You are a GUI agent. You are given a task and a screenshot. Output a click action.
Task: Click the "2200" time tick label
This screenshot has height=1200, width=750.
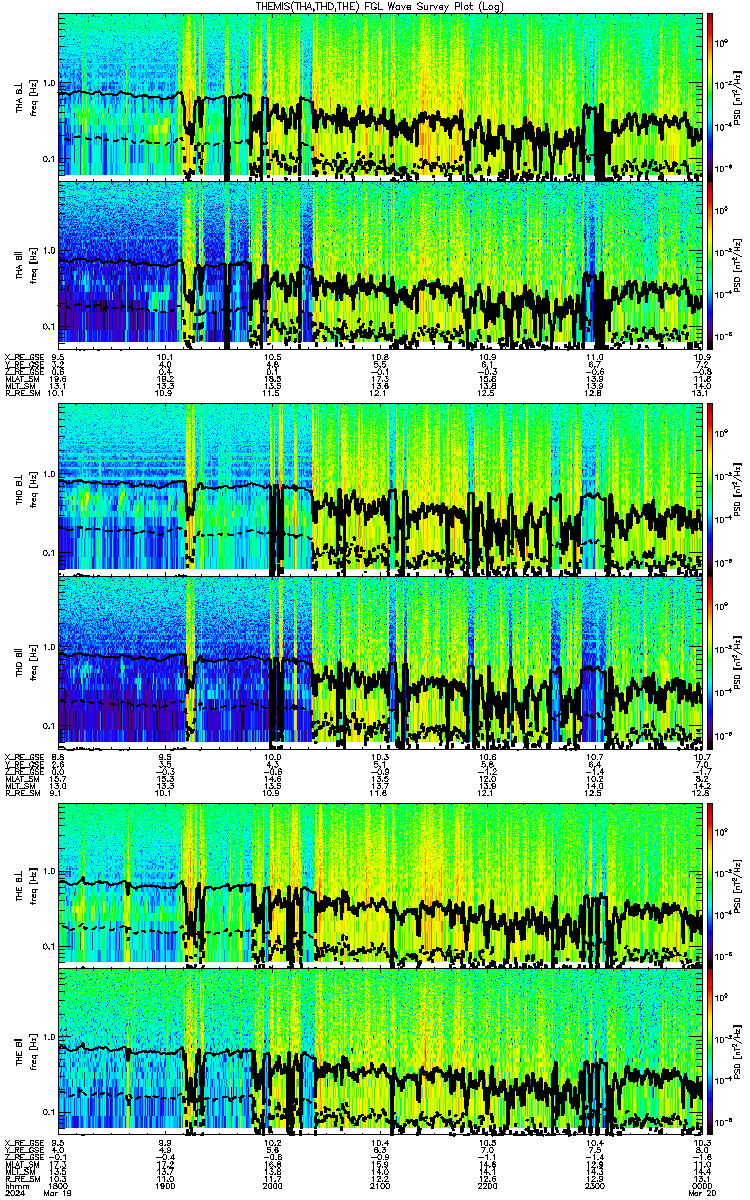pos(487,1185)
